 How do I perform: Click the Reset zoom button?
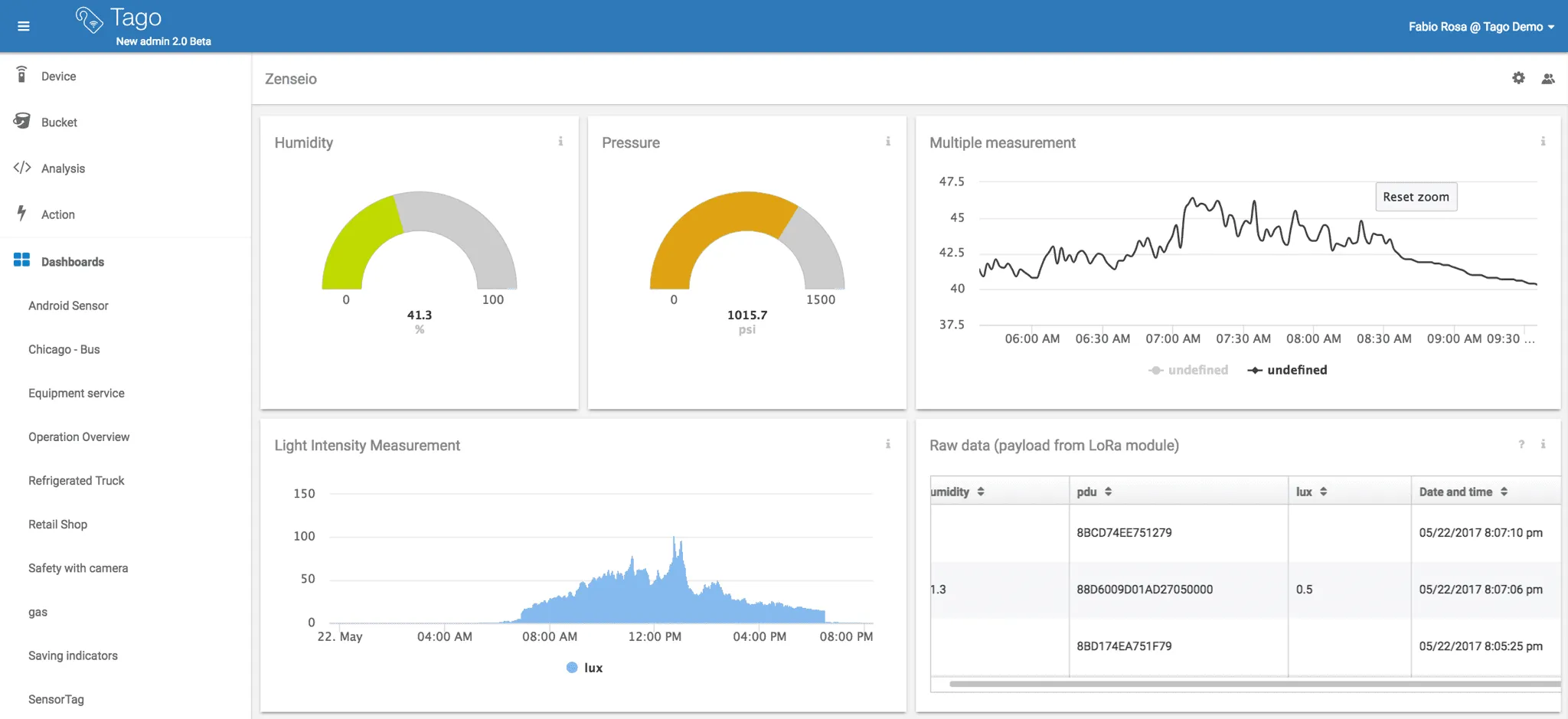pyautogui.click(x=1416, y=197)
